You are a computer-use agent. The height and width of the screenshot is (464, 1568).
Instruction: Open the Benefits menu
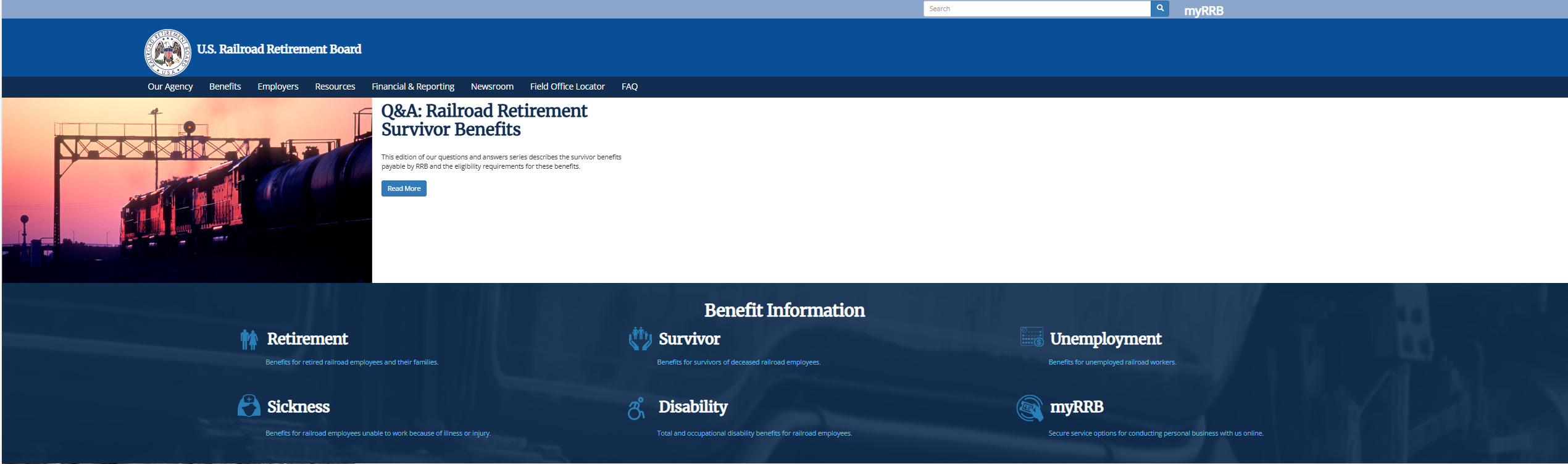click(225, 86)
